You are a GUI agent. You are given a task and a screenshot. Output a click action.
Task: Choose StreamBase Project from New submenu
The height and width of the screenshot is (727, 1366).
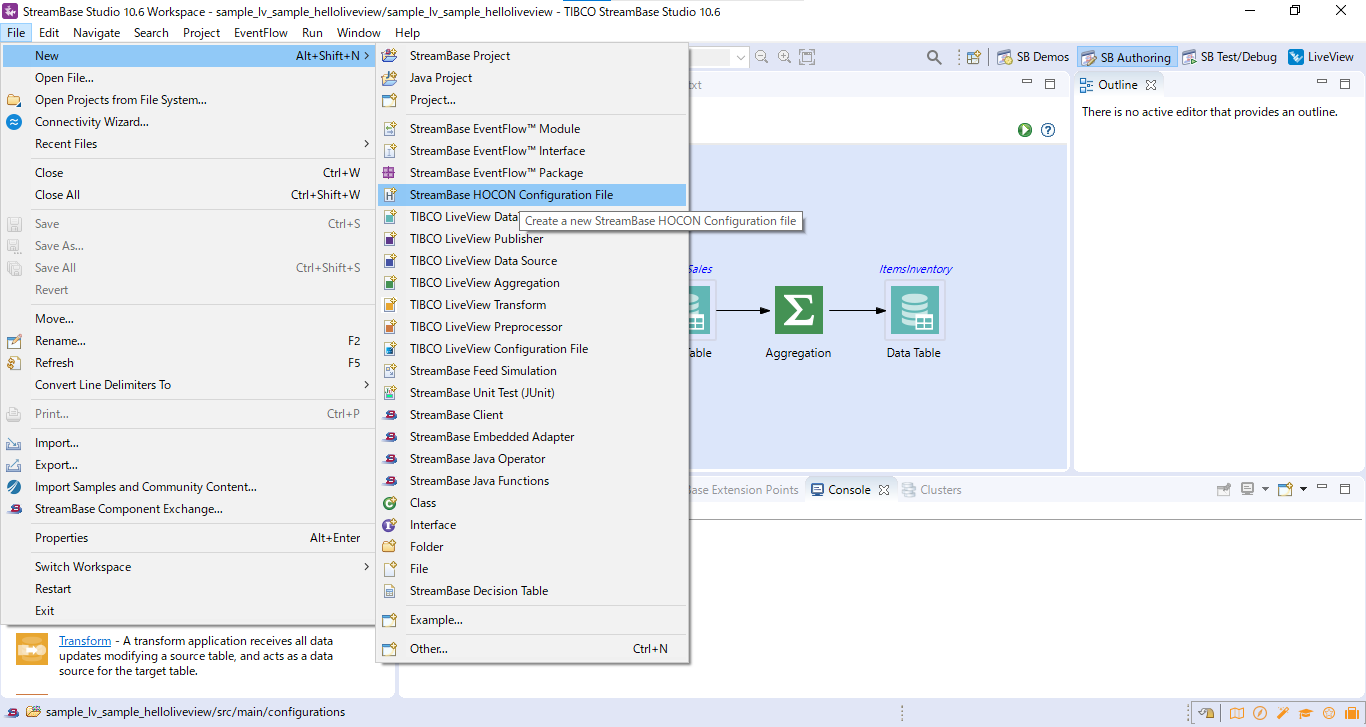tap(532, 56)
